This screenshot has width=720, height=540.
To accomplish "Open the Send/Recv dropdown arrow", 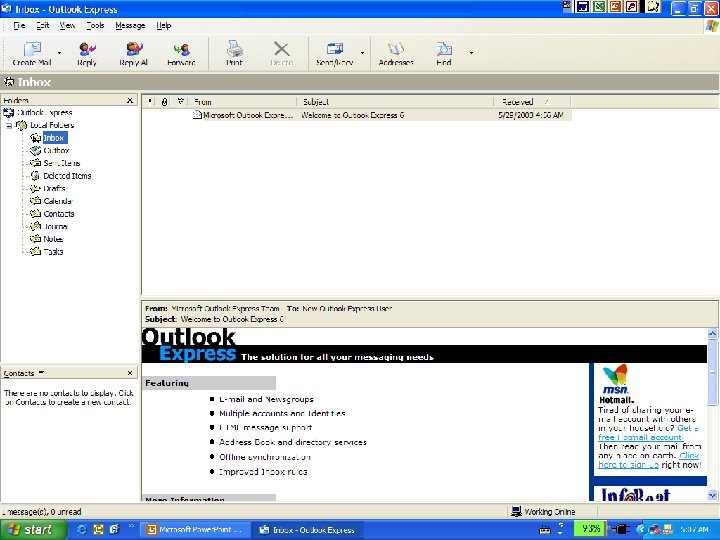I will 362,53.
